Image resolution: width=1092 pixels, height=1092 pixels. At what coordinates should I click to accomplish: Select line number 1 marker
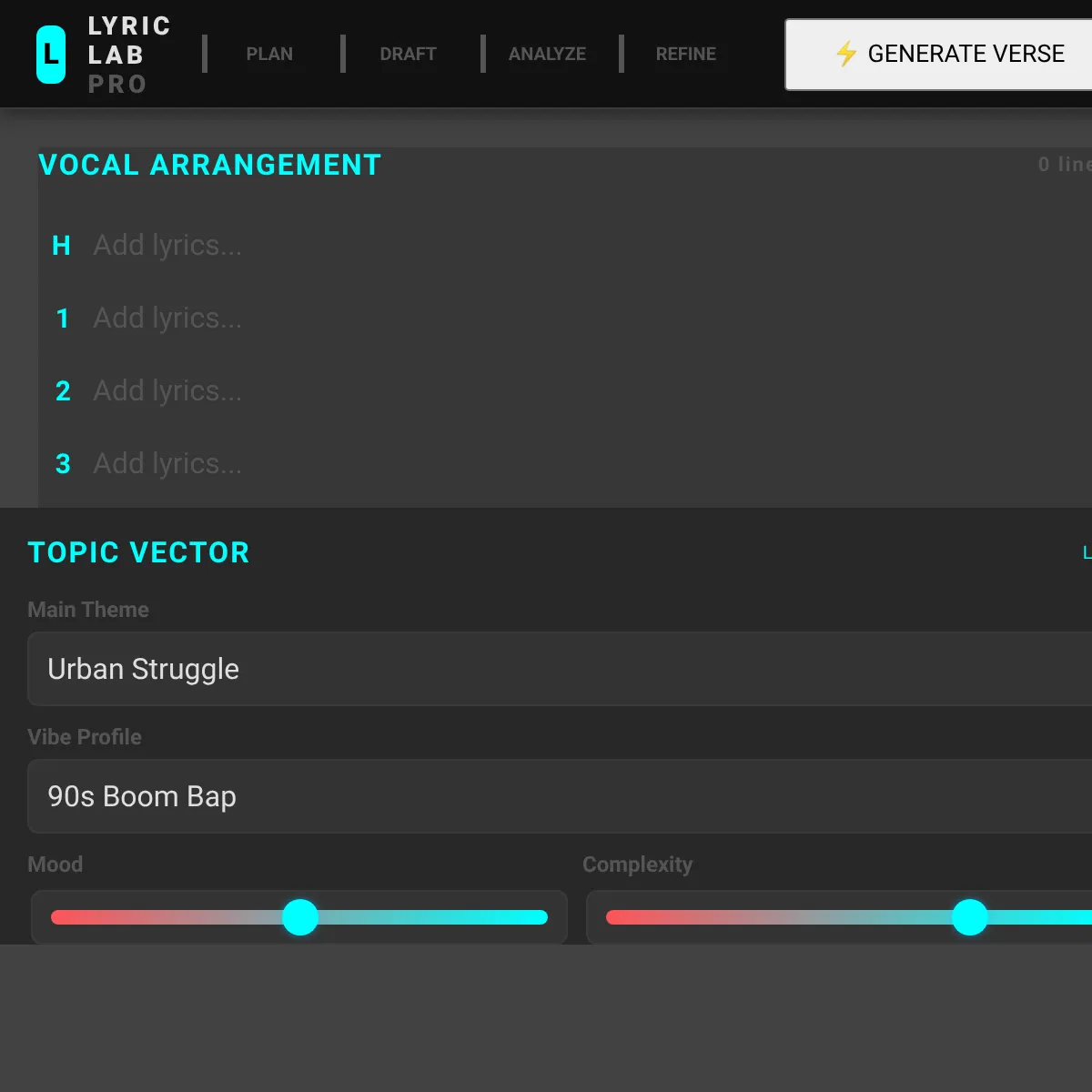(62, 318)
